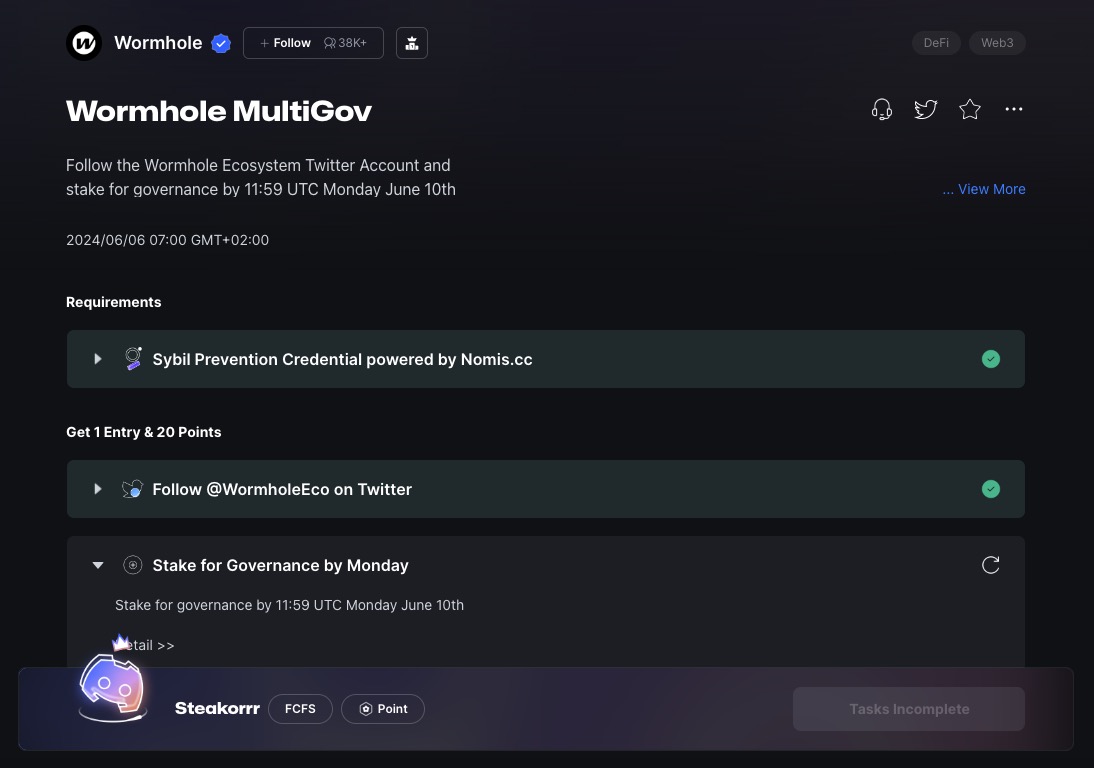This screenshot has width=1094, height=768.
Task: Click the Point reward pill
Action: [x=383, y=709]
